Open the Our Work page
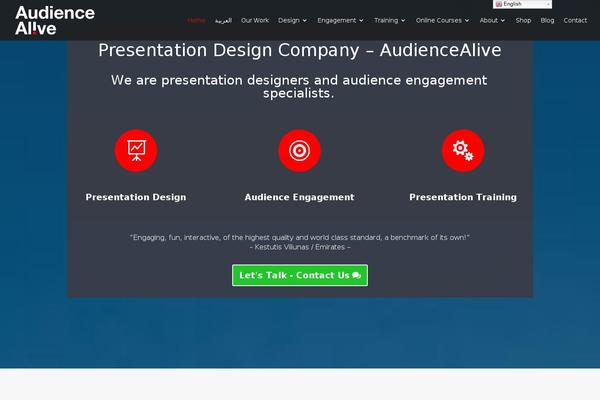The height and width of the screenshot is (400, 600). point(255,20)
